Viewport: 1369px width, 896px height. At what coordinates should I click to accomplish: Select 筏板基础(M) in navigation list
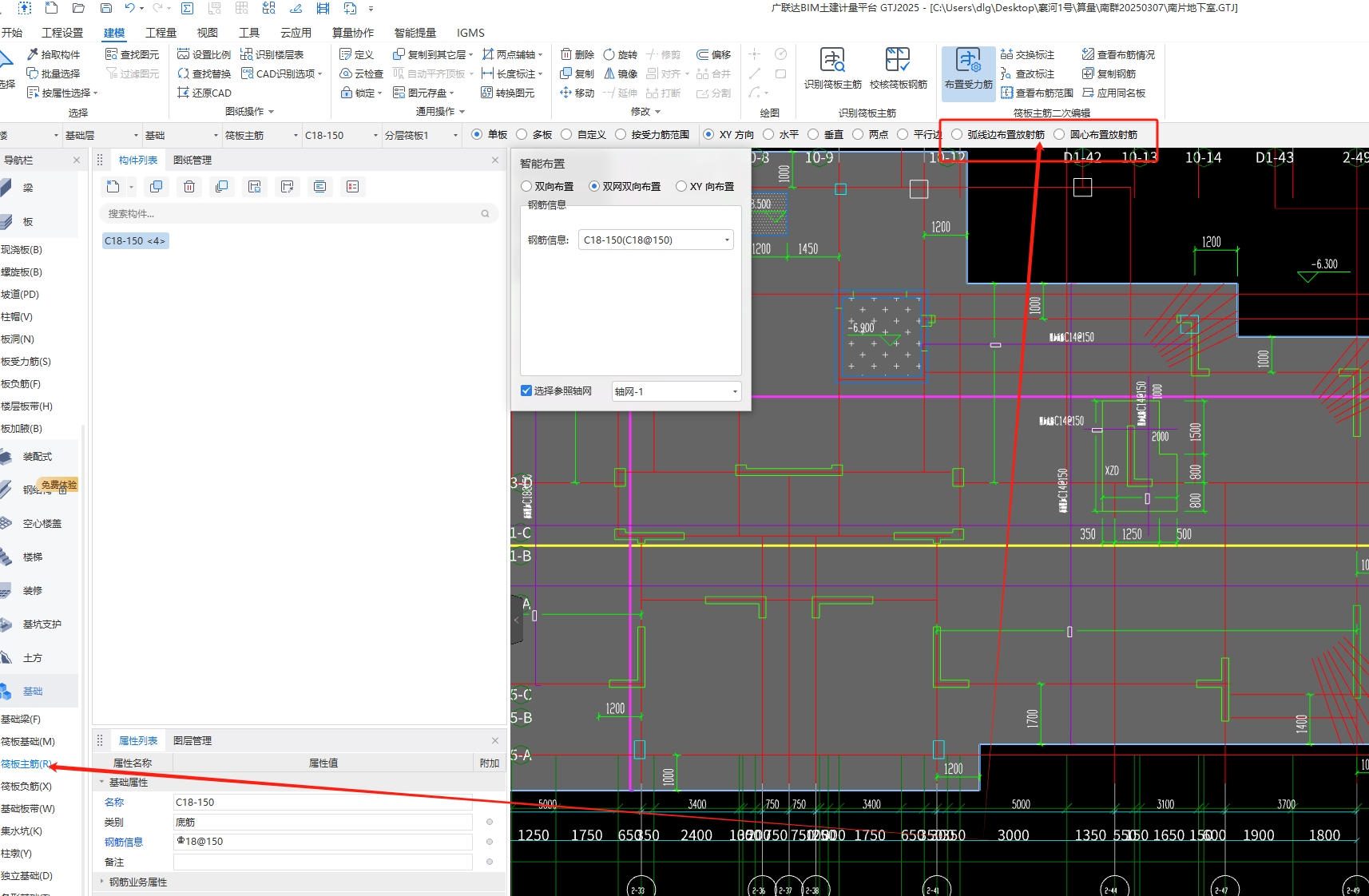(28, 741)
